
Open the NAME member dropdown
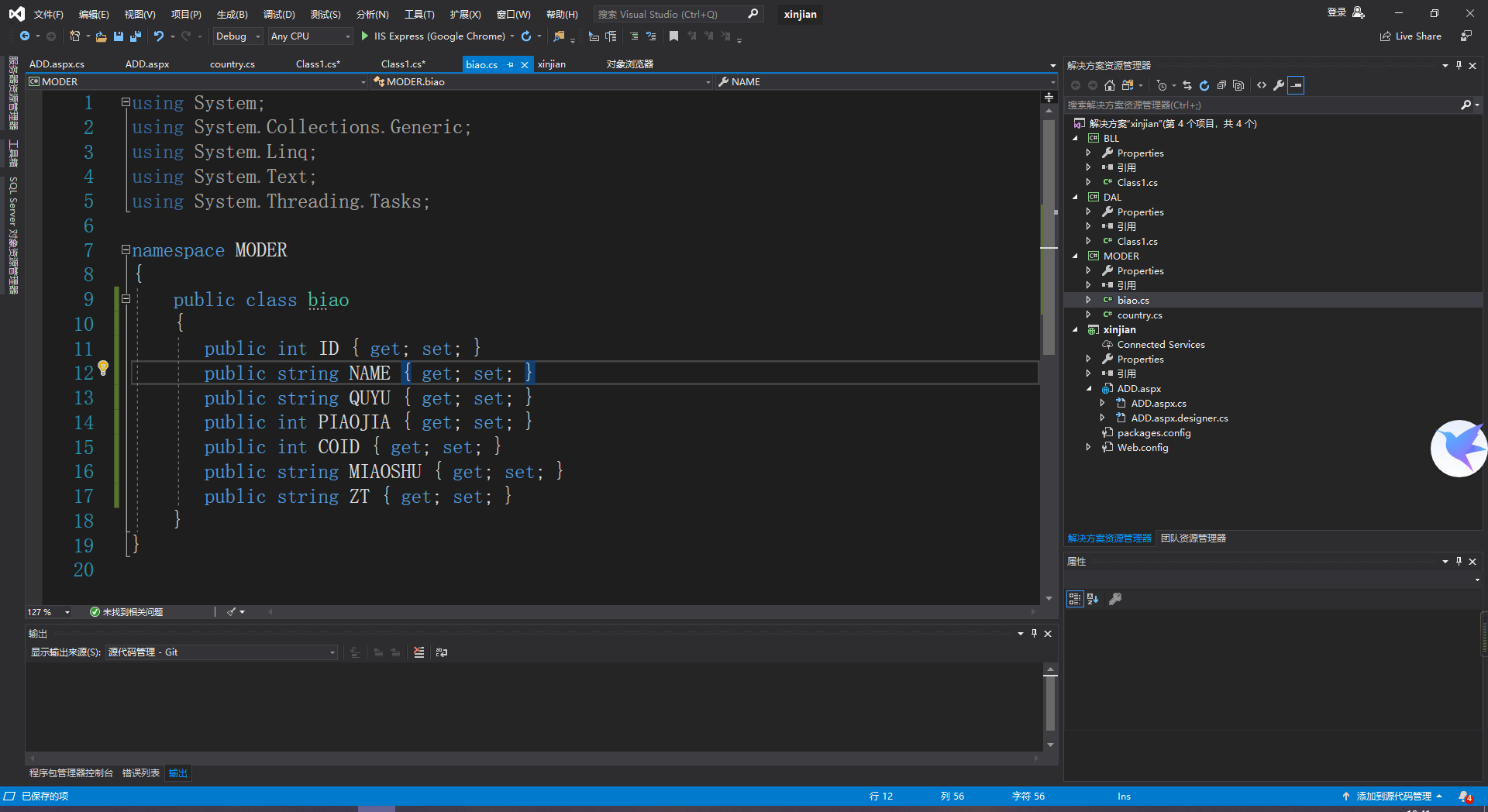[x=886, y=81]
